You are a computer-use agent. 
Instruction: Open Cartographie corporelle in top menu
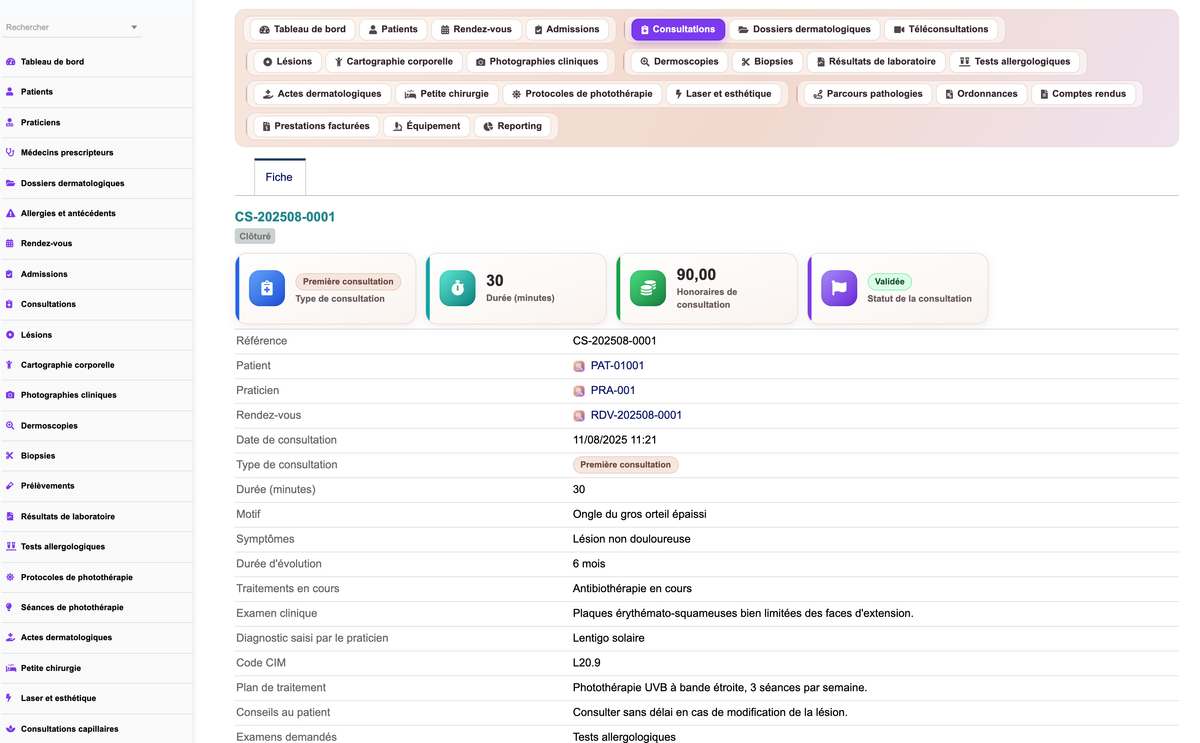point(393,62)
